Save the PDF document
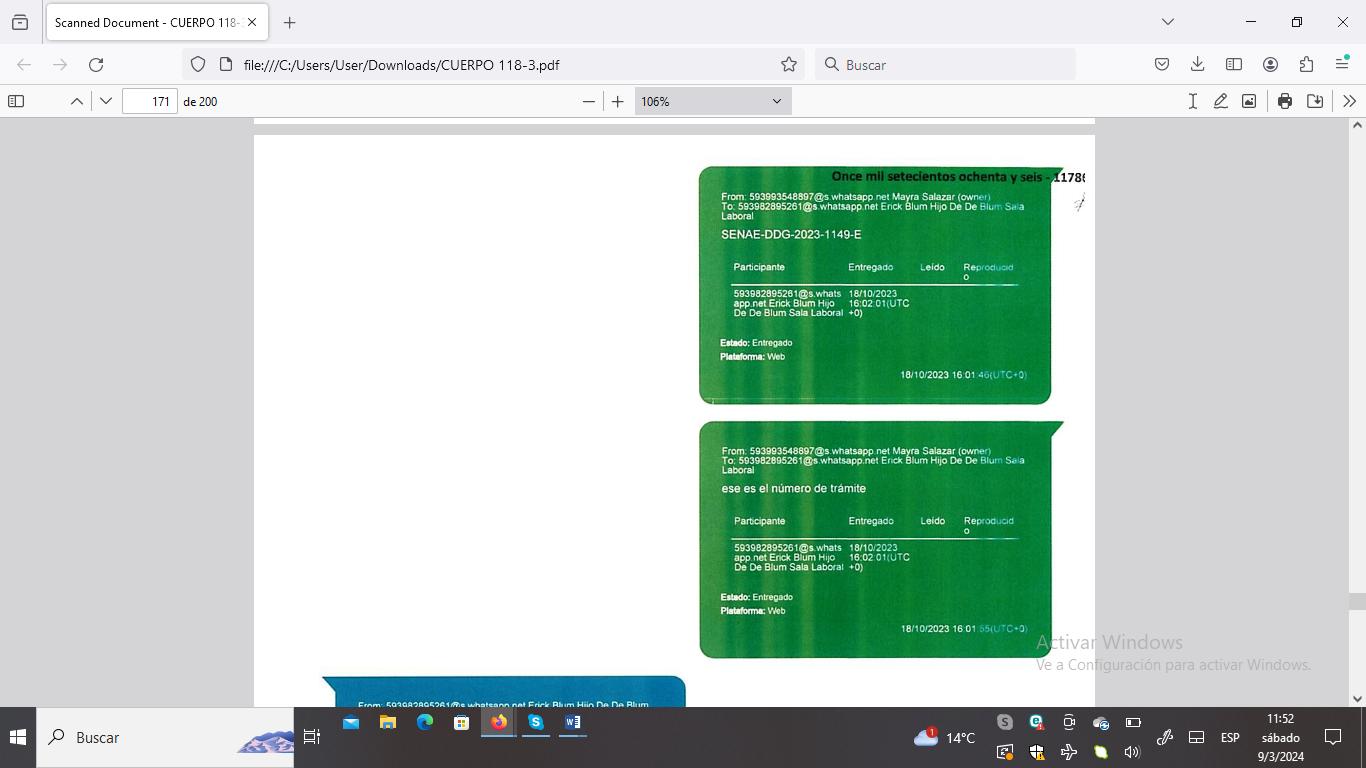This screenshot has height=768, width=1366. coord(1315,101)
